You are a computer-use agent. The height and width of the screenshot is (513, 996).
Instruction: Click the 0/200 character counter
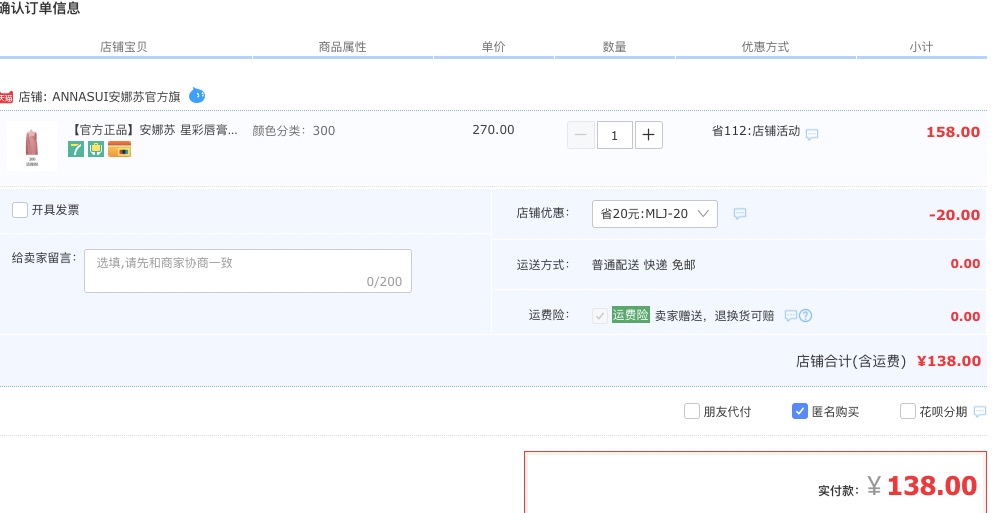pos(384,281)
